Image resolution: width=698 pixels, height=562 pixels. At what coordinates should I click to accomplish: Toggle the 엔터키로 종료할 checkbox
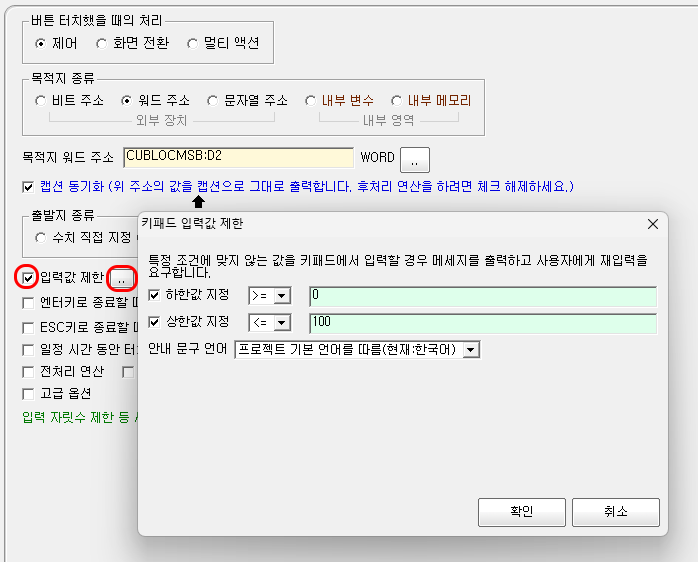point(28,303)
